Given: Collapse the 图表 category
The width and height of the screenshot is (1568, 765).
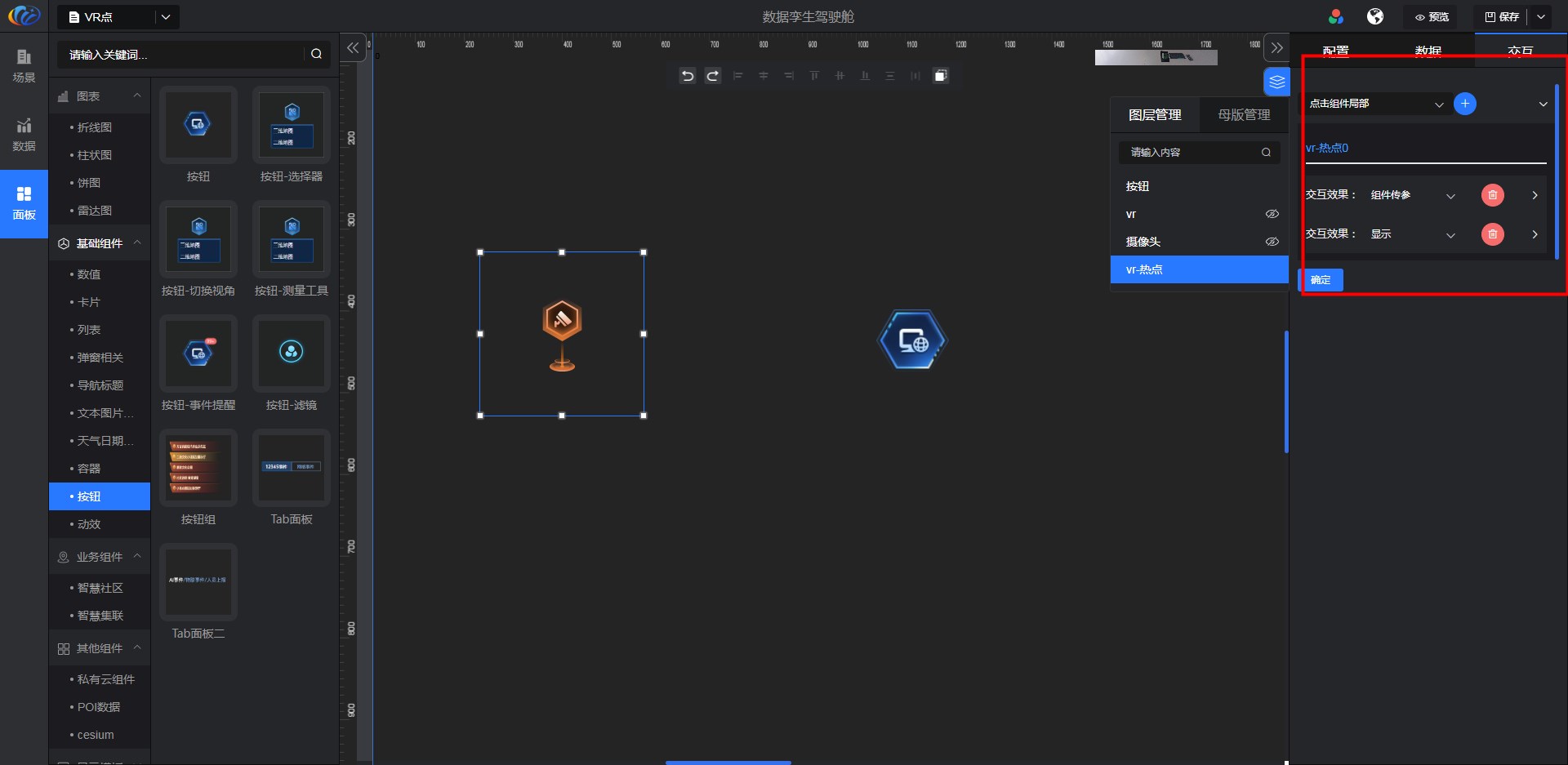Looking at the screenshot, I should click(x=137, y=96).
